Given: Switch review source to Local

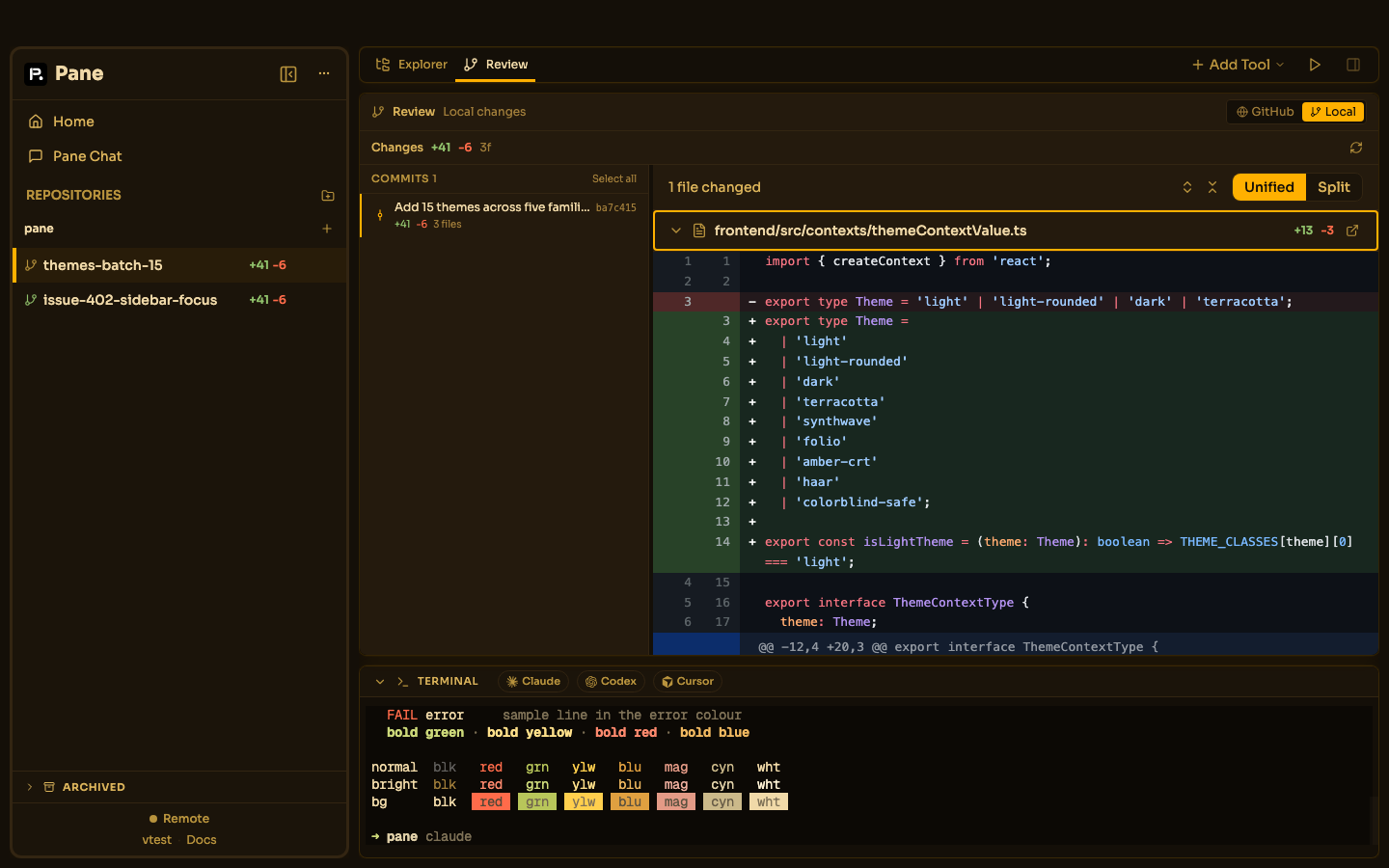Looking at the screenshot, I should pos(1333,112).
